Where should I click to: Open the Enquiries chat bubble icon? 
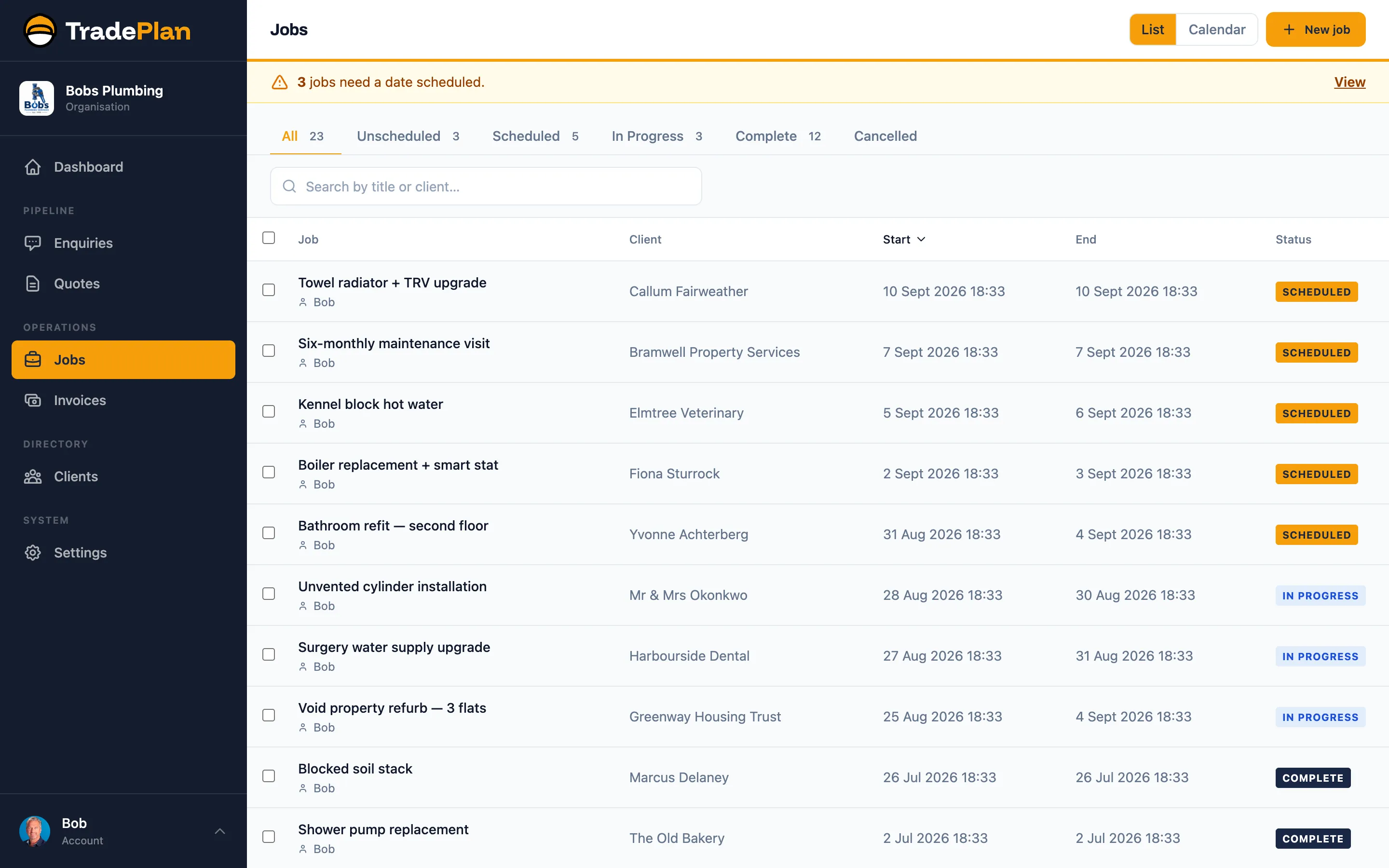[x=33, y=243]
